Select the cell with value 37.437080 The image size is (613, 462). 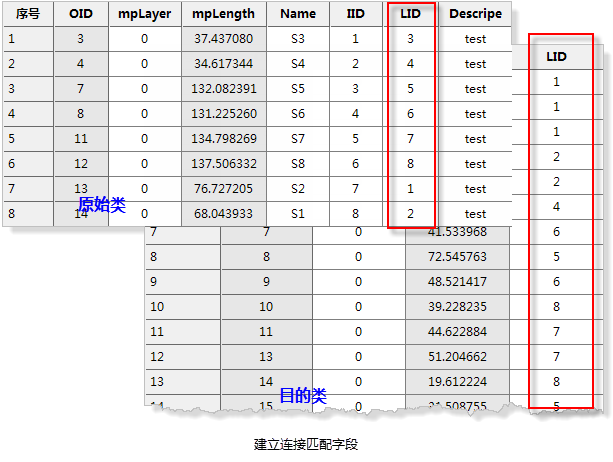point(225,39)
